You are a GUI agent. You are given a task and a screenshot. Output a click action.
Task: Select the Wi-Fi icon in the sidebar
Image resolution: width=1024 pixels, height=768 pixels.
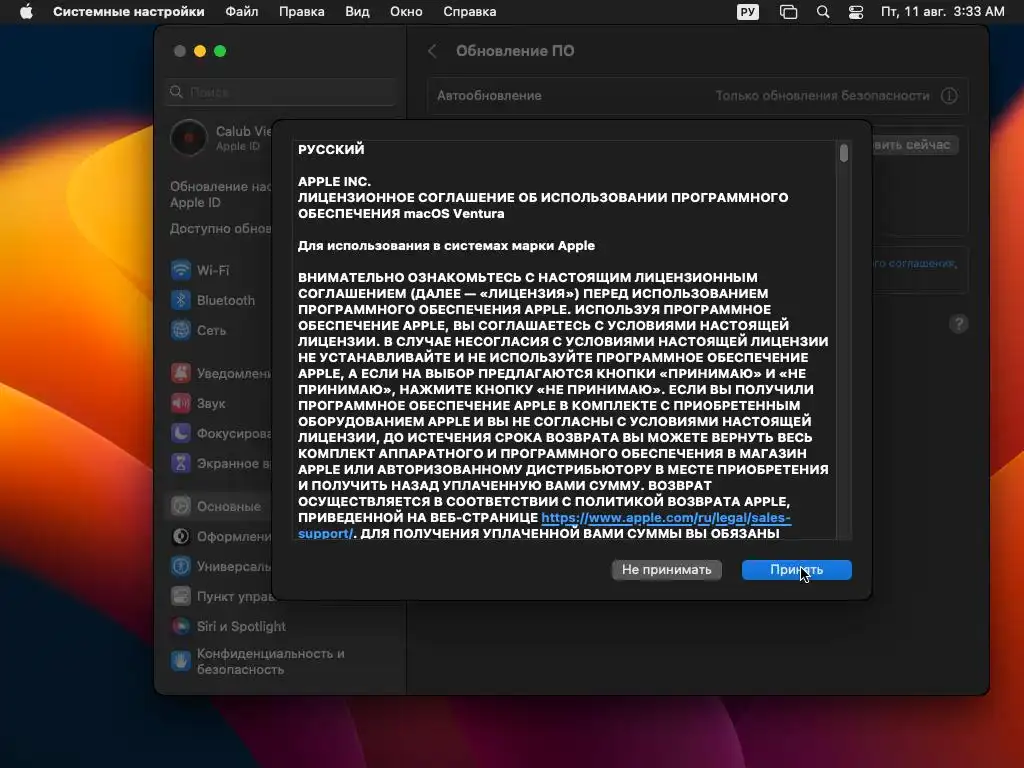click(x=181, y=270)
